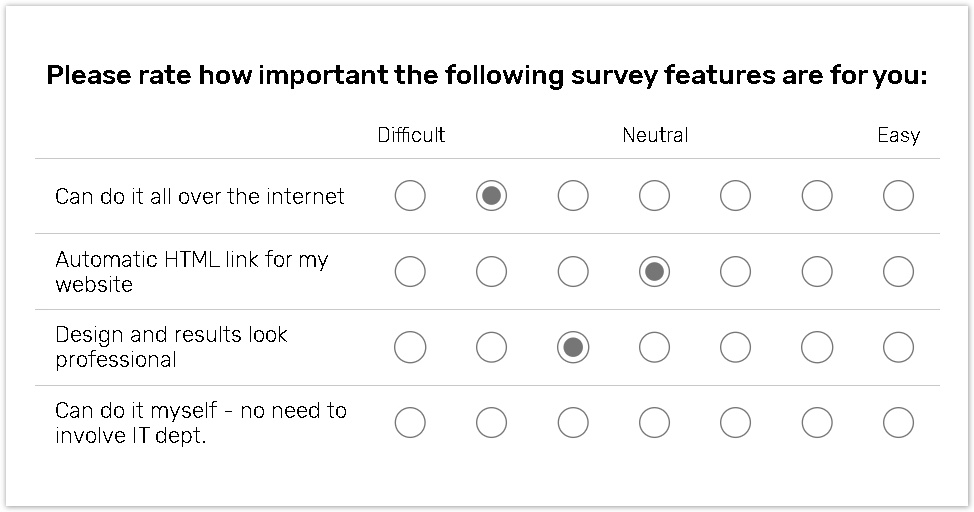Select Easy for 'Can do it myself' row
The width and height of the screenshot is (974, 512).
coord(898,423)
